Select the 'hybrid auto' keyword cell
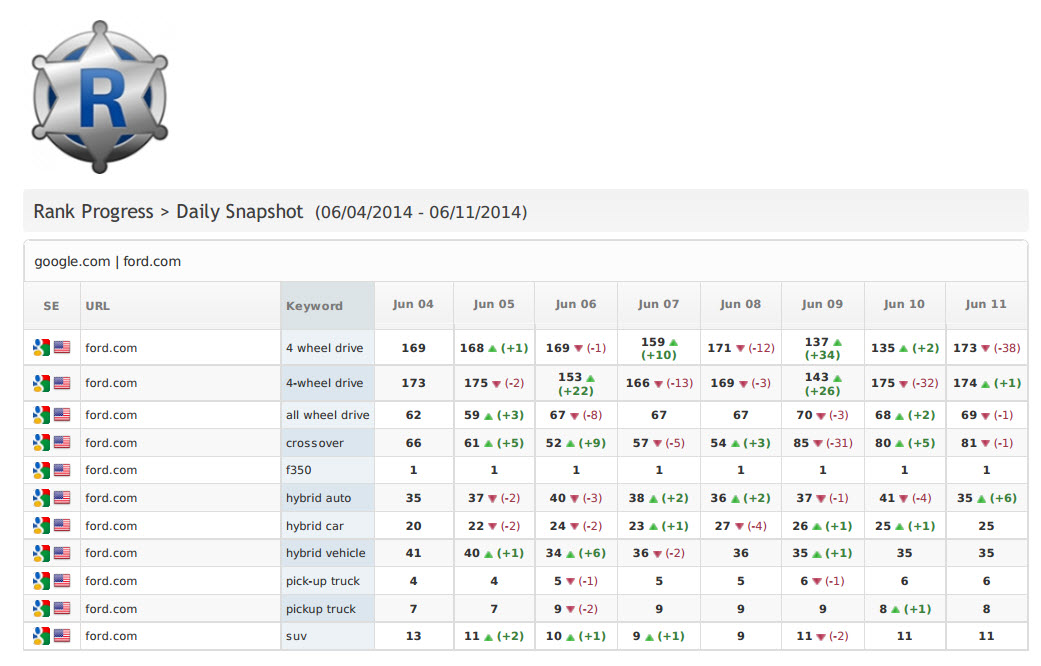Viewport: 1041px width, 666px height. (x=327, y=498)
